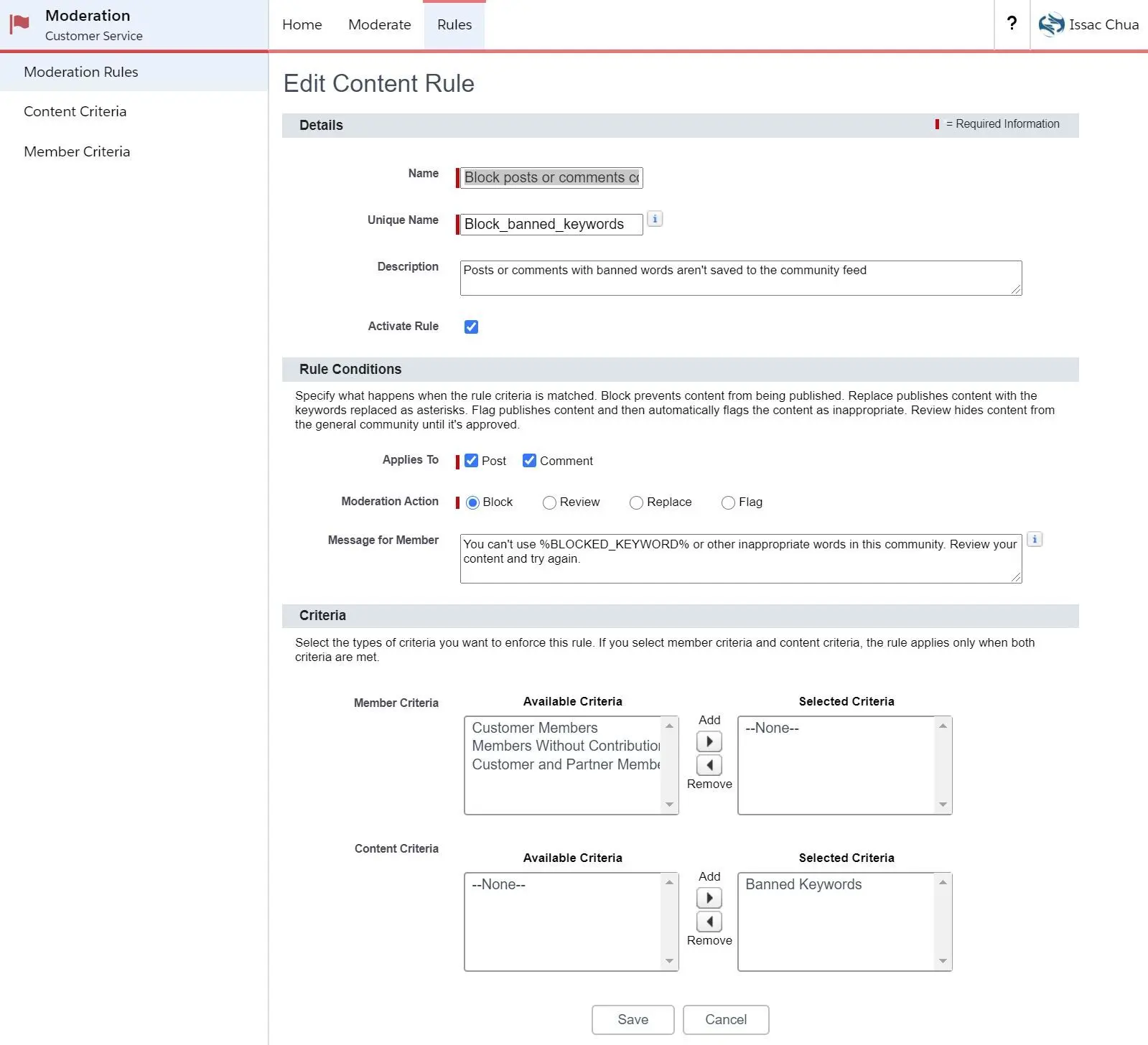Click the Criteria section header
Image resolution: width=1148 pixels, height=1045 pixels.
pos(680,615)
